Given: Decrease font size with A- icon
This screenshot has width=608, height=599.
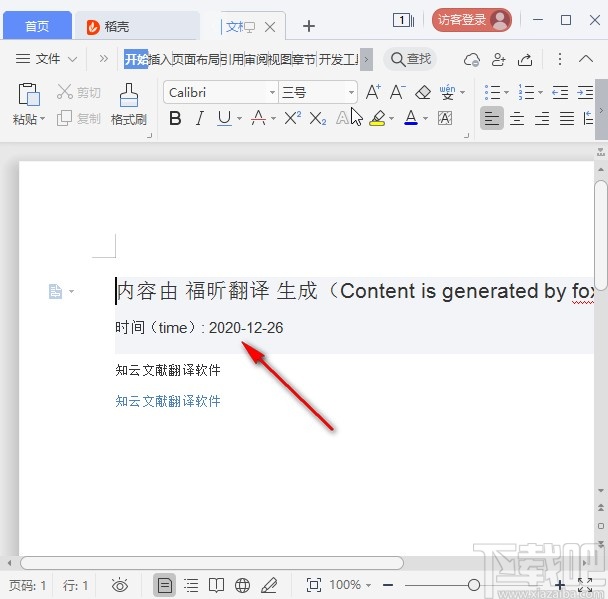Looking at the screenshot, I should pyautogui.click(x=397, y=92).
